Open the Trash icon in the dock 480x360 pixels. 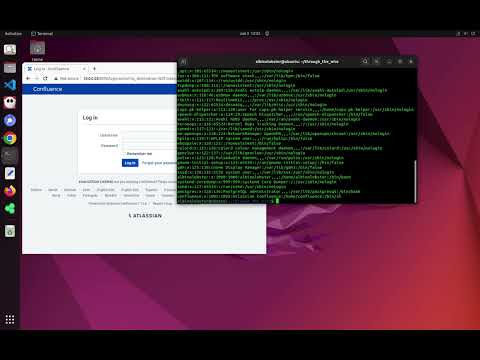10,231
